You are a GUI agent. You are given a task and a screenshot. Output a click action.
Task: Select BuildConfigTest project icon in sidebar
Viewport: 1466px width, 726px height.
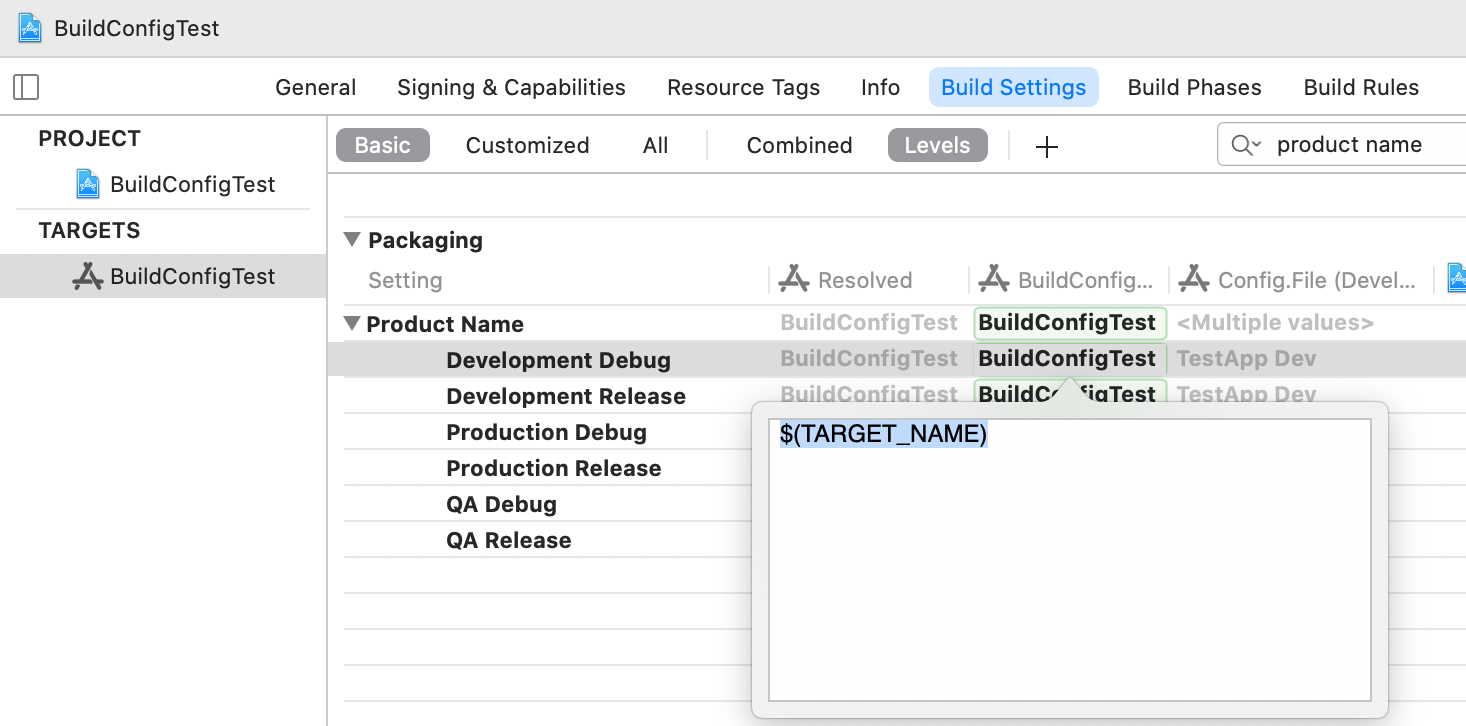click(88, 184)
